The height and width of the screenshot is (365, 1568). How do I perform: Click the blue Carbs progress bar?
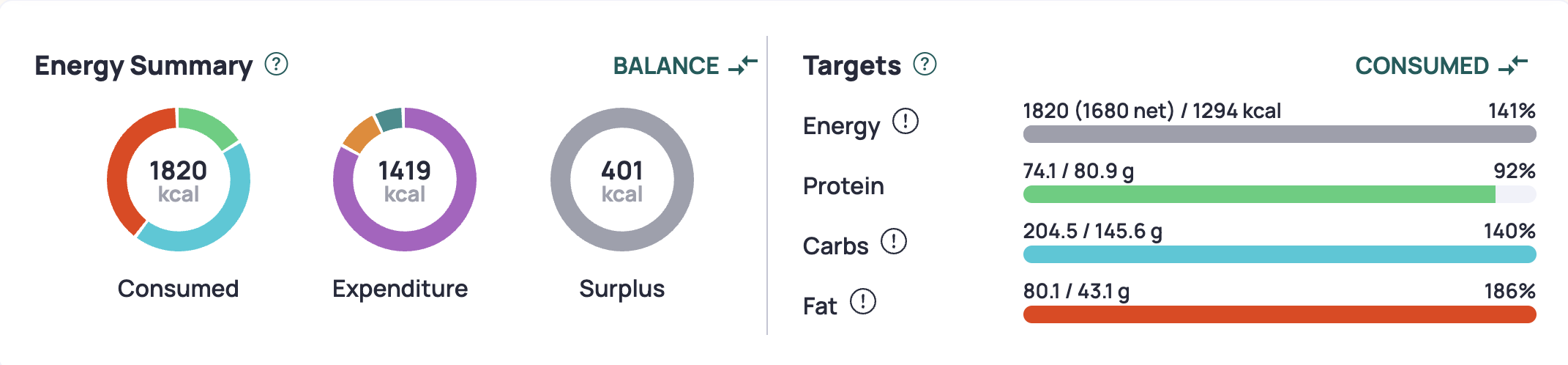click(1280, 254)
